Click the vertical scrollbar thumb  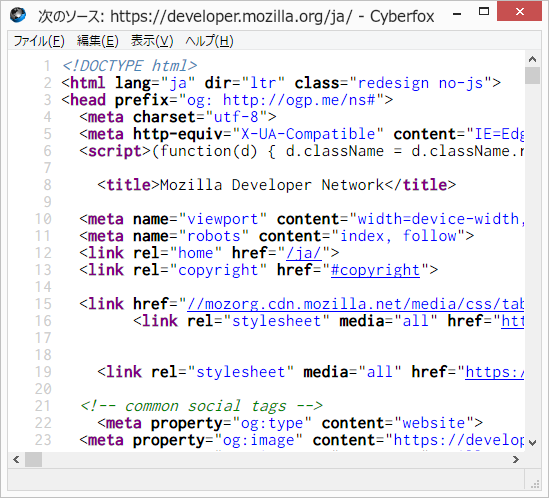pyautogui.click(x=533, y=76)
